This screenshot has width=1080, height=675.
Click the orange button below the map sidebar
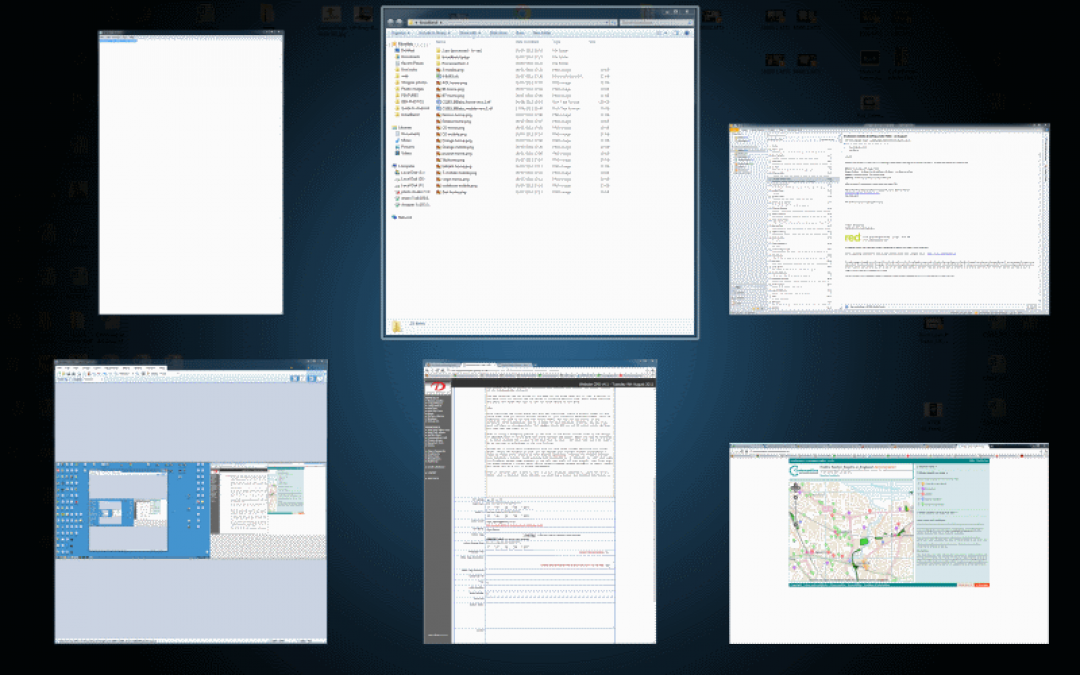pyautogui.click(x=982, y=585)
